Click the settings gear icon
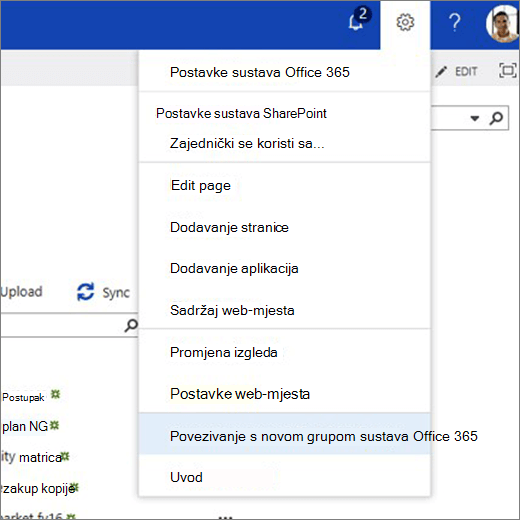 coord(405,23)
